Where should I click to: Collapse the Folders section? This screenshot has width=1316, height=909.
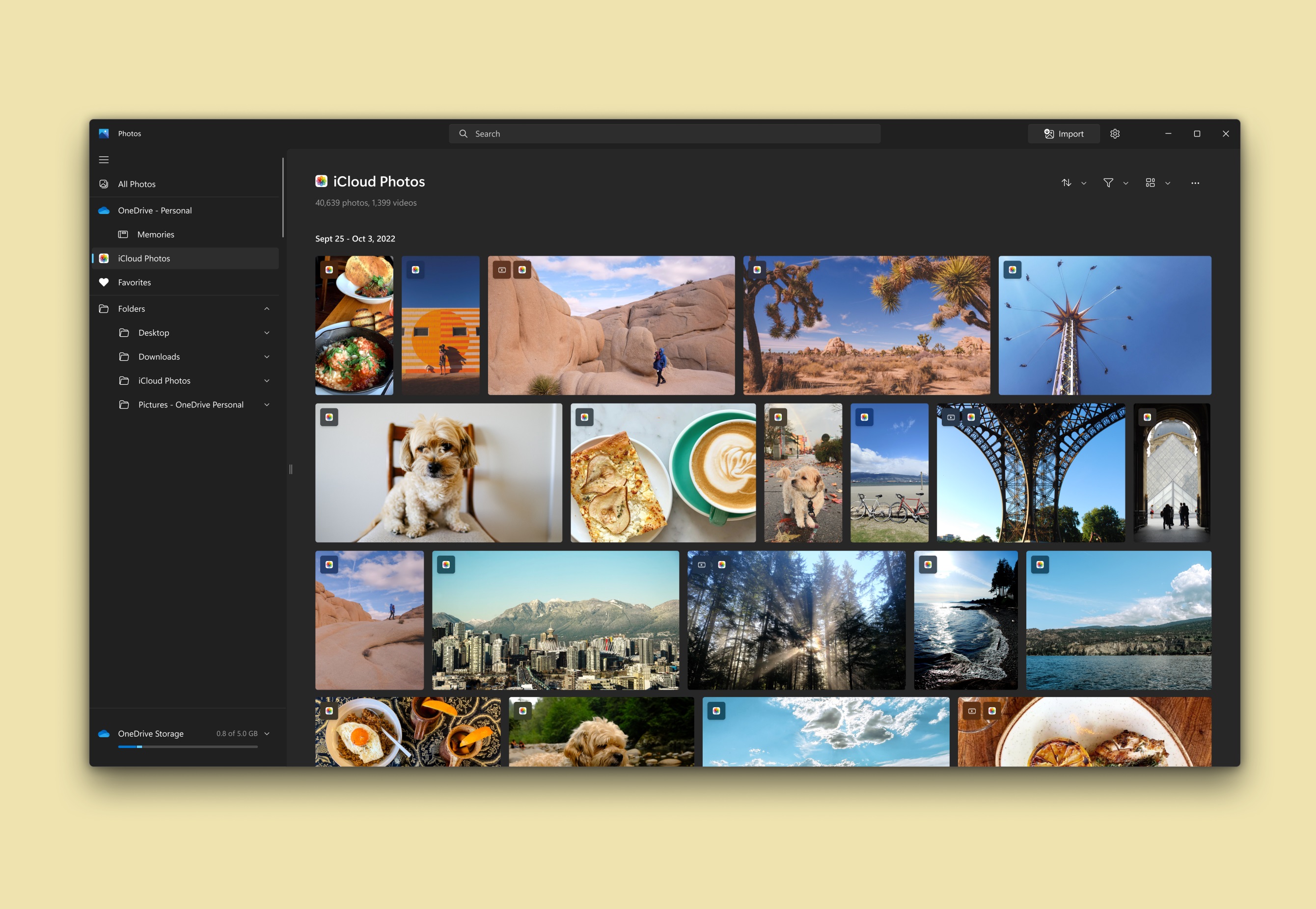pos(267,309)
